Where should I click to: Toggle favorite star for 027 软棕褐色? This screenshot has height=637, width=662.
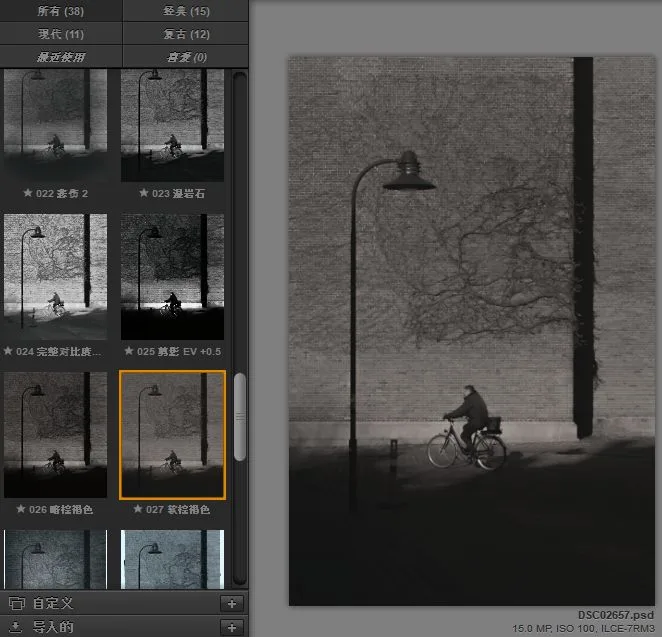click(x=138, y=509)
